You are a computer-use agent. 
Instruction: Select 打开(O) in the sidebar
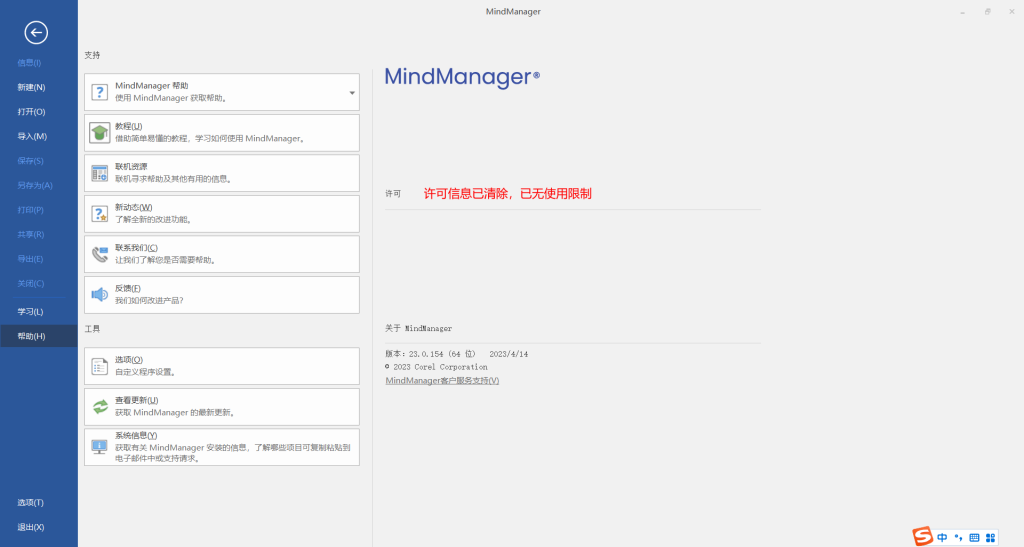click(31, 112)
